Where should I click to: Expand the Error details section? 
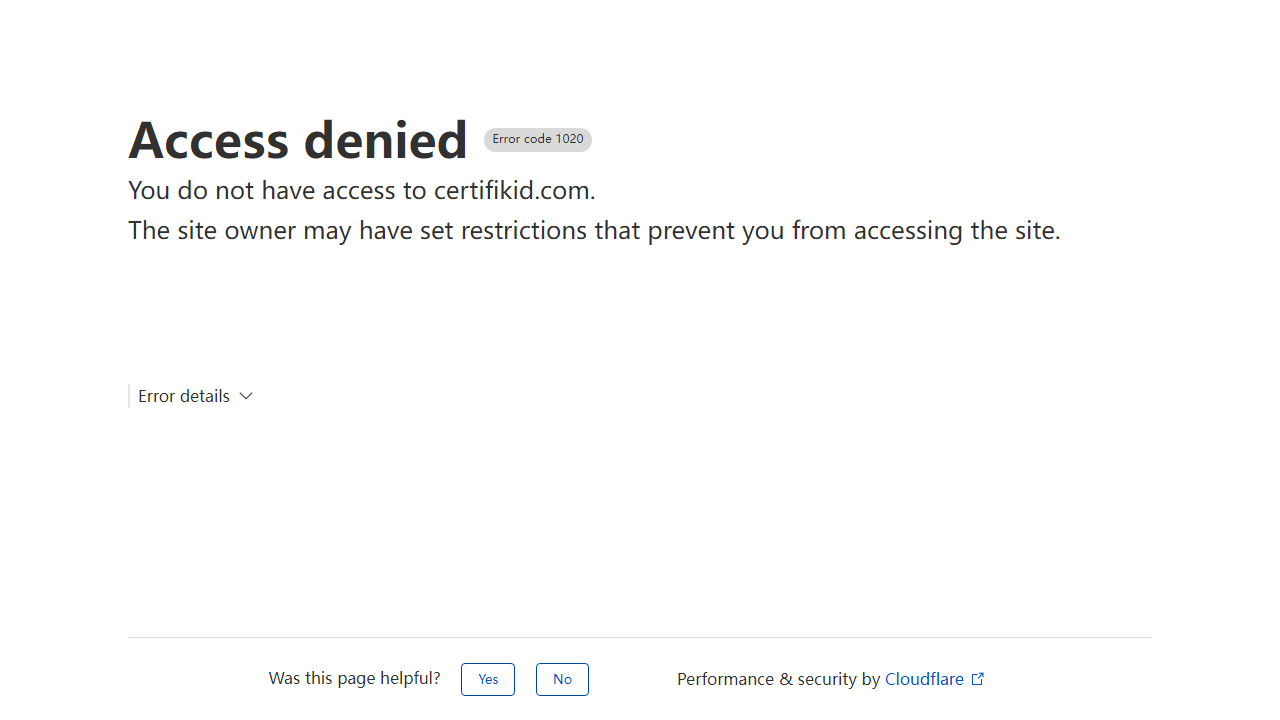(x=184, y=396)
